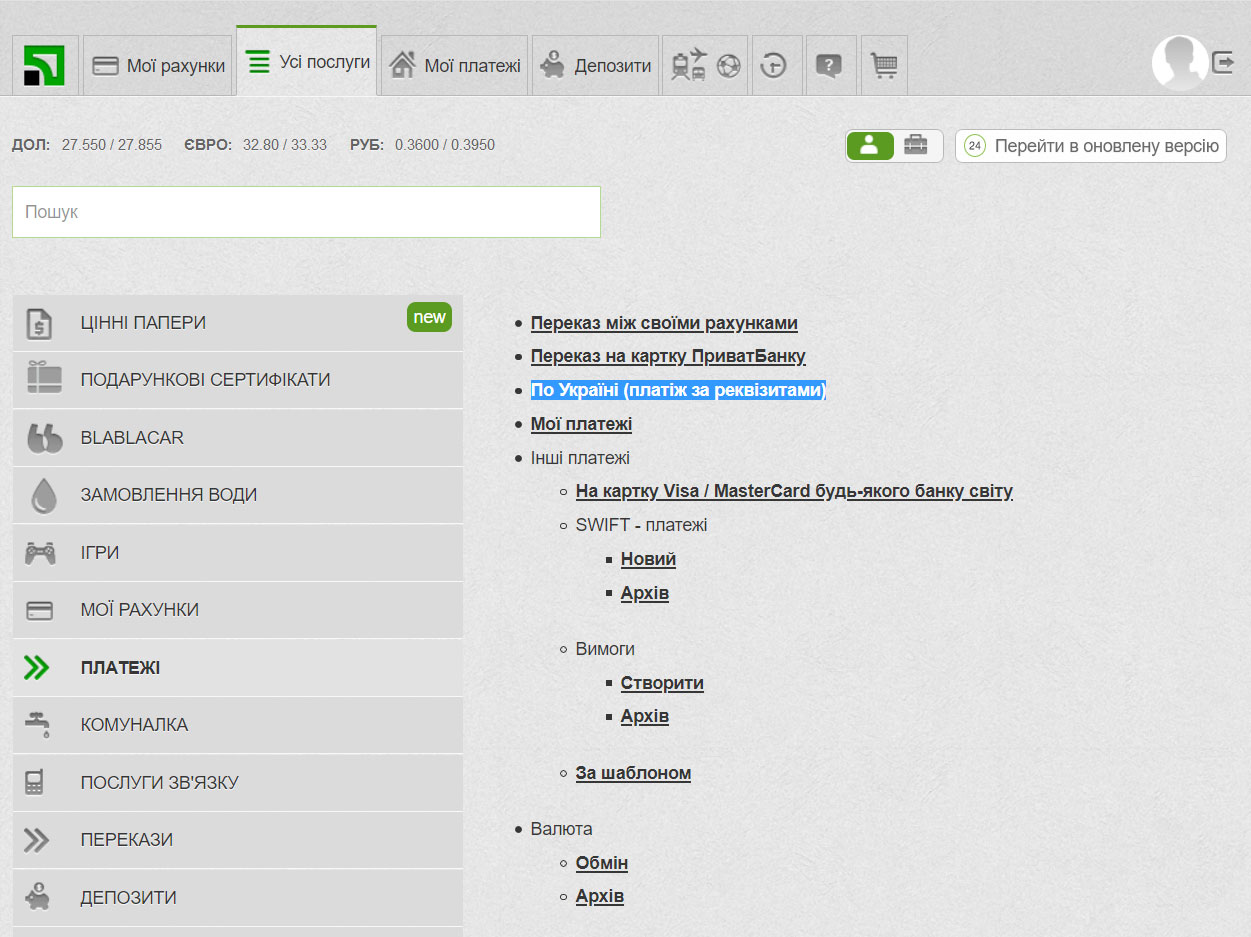1251x937 pixels.
Task: Click Перейти в оновлену версію button
Action: (1091, 146)
